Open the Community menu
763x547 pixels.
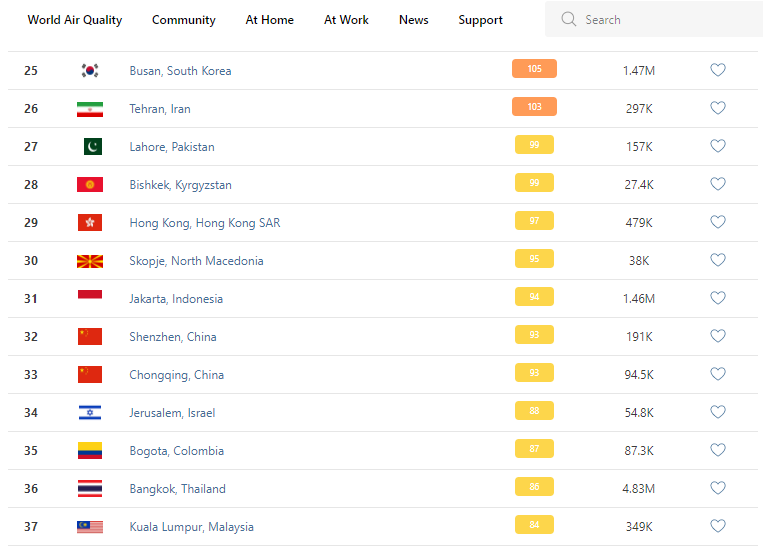[x=184, y=20]
